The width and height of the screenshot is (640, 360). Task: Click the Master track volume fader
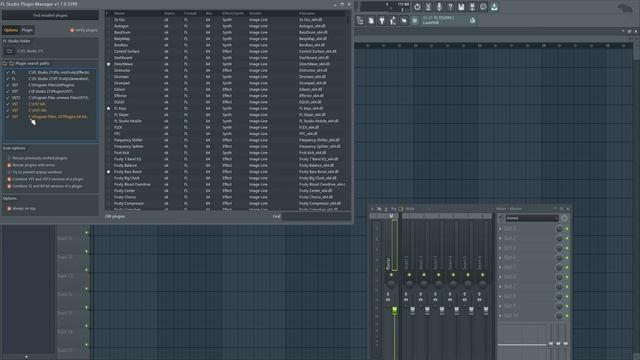pyautogui.click(x=394, y=311)
